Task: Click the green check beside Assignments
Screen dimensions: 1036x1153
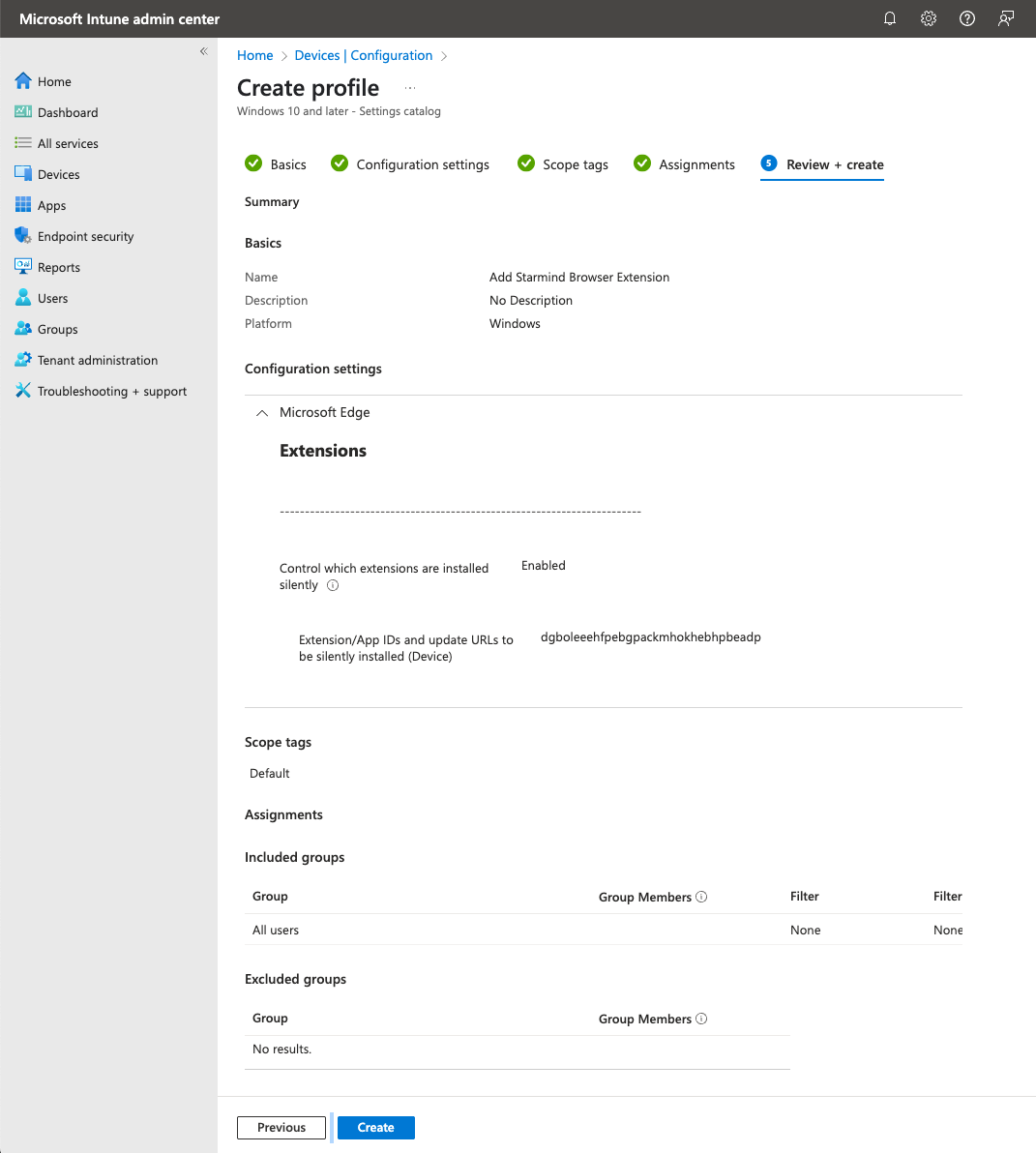Action: [x=642, y=163]
